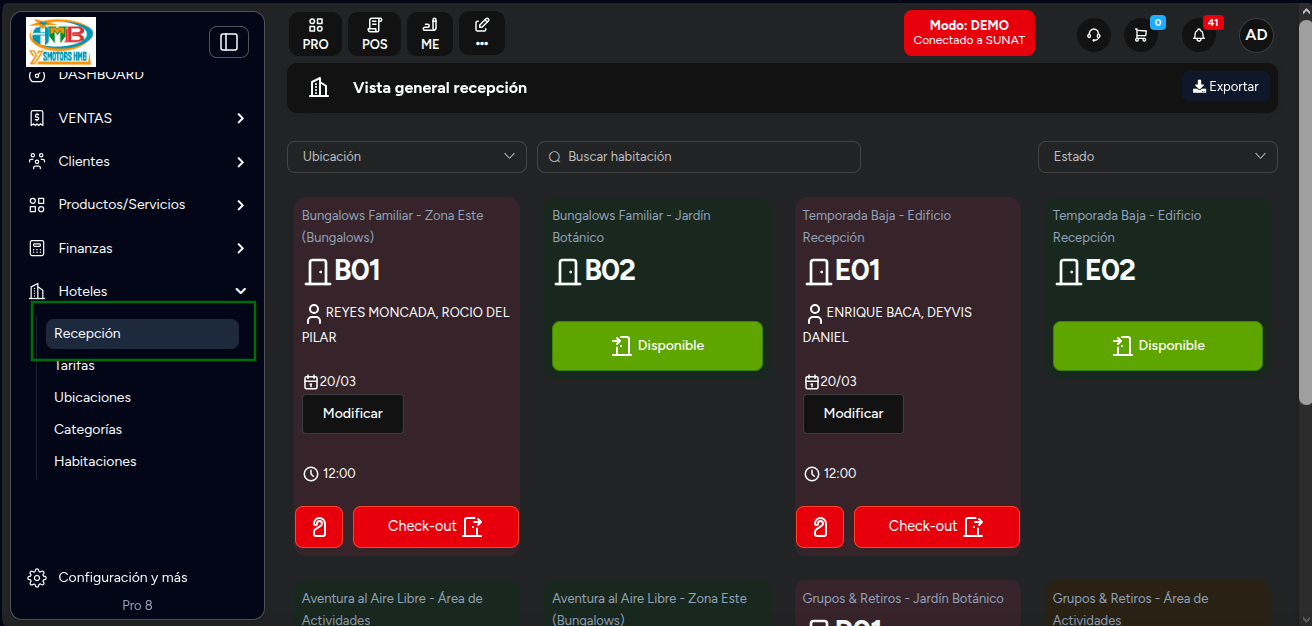
Task: Open Ubicaciones in the sidebar
Action: point(93,397)
